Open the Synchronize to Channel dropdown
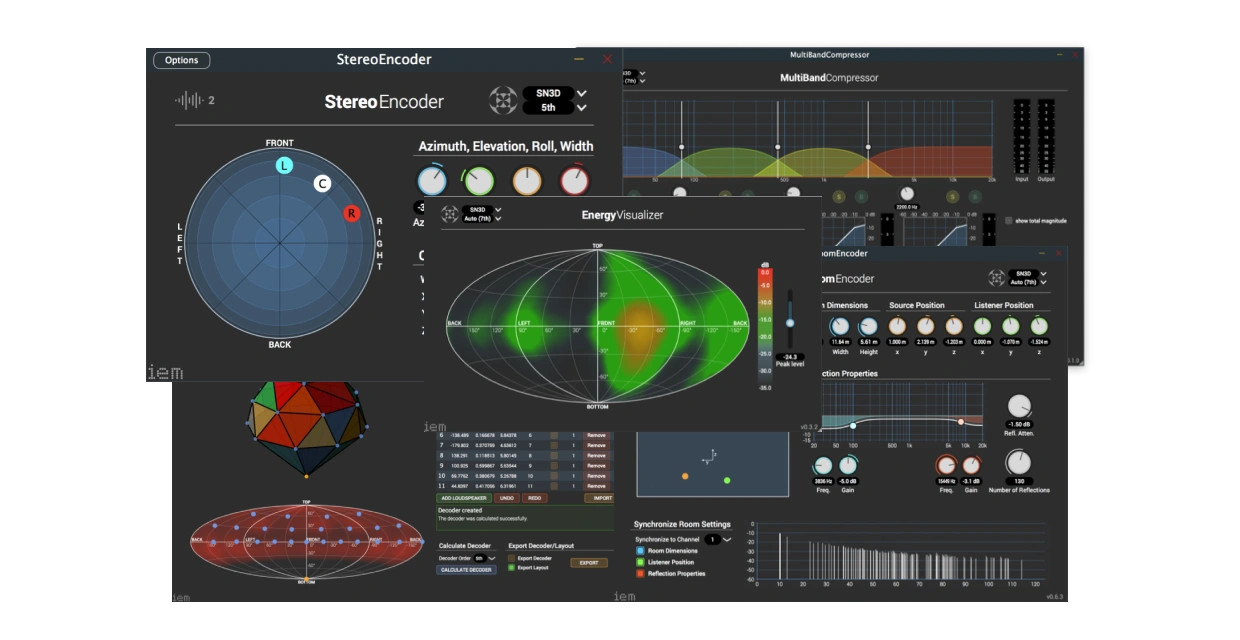 point(717,539)
